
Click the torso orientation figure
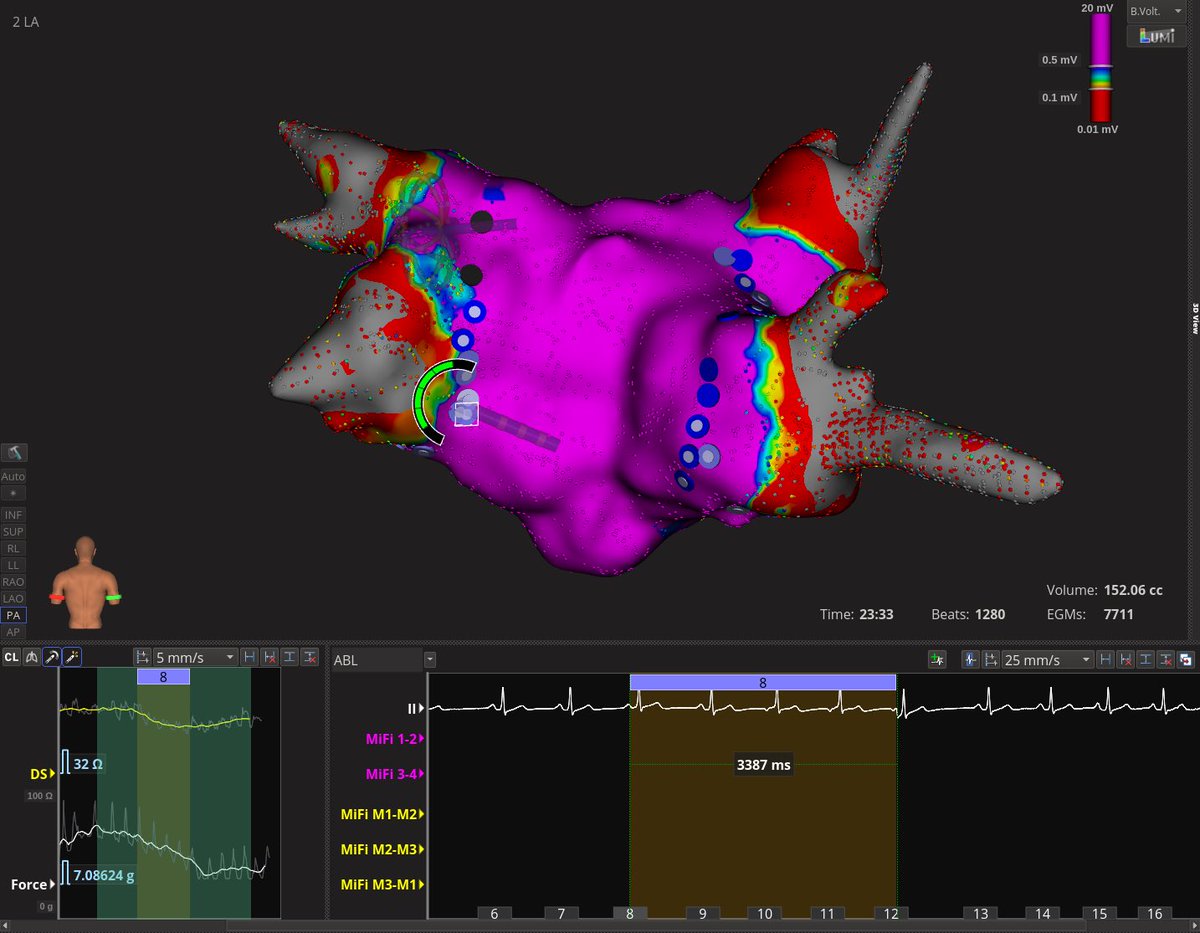coord(86,583)
